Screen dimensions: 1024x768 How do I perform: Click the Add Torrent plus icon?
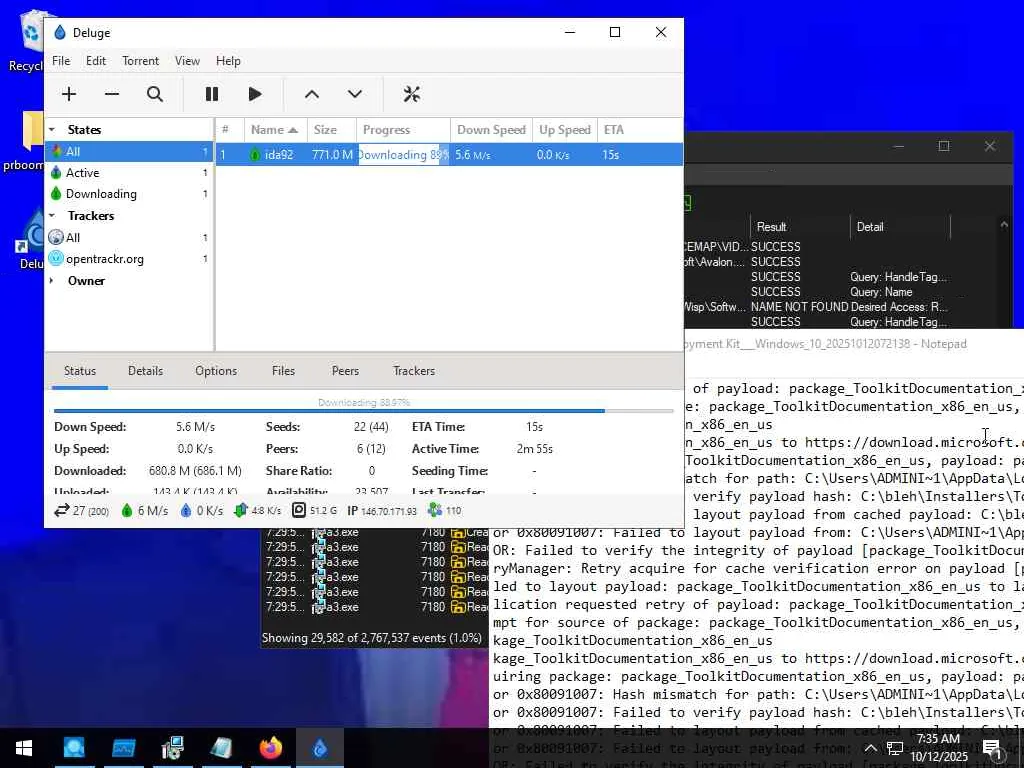point(69,94)
